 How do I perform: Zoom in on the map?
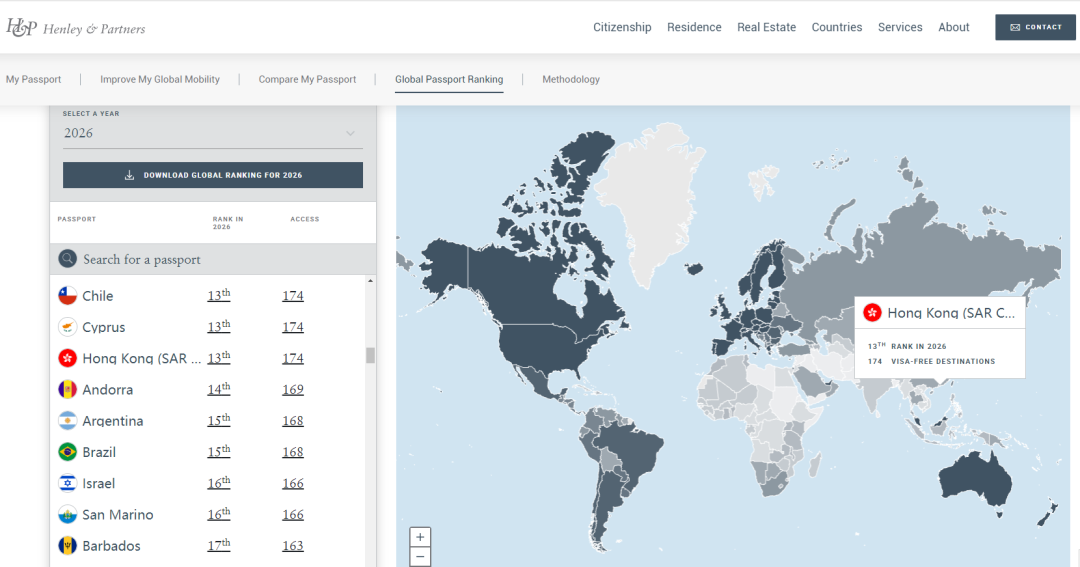[420, 537]
